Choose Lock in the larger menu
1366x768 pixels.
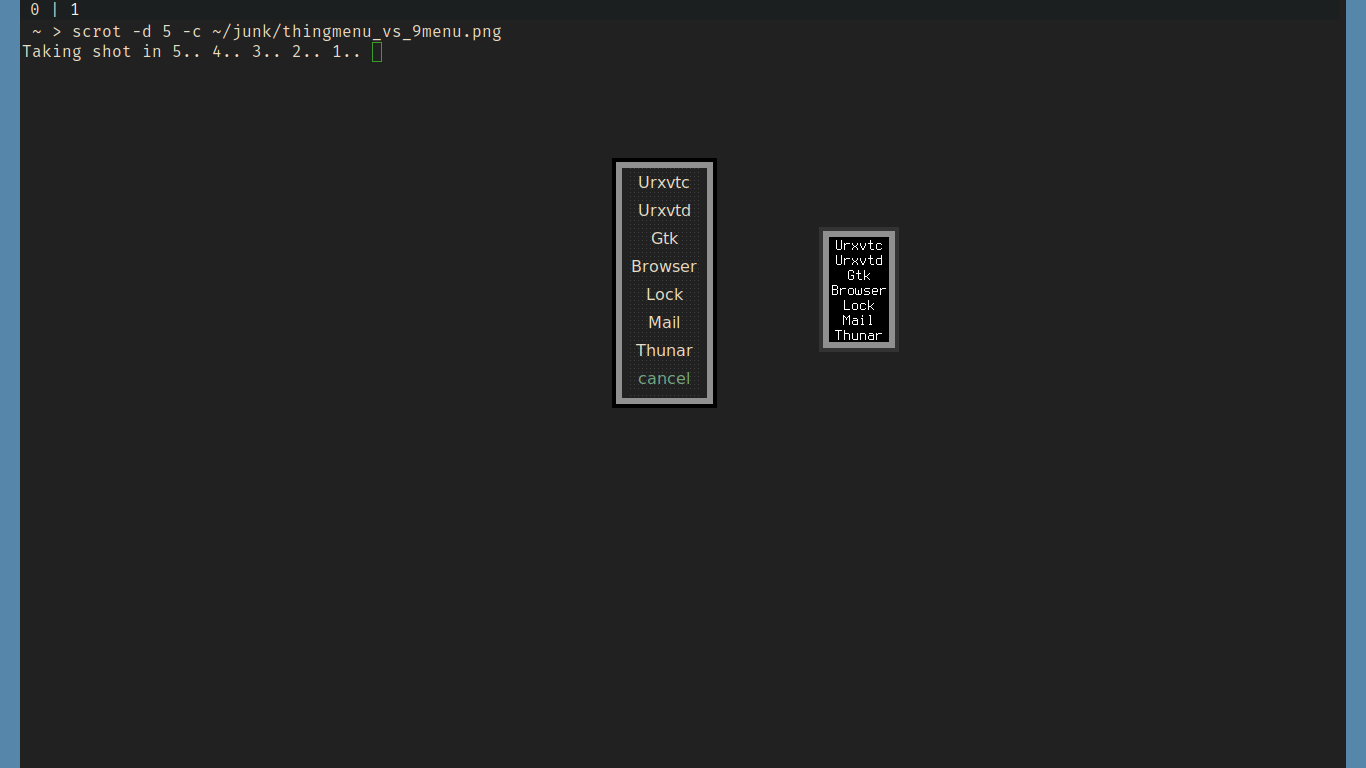click(x=664, y=294)
